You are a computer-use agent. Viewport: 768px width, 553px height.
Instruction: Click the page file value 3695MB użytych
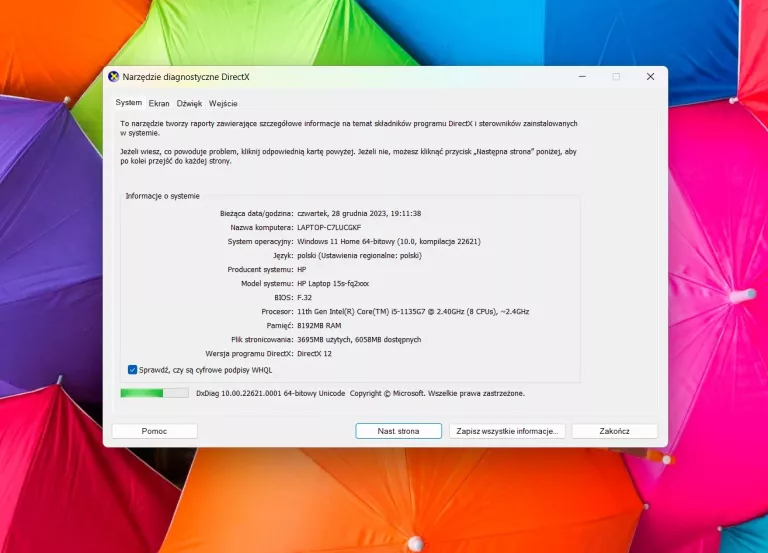coord(359,339)
